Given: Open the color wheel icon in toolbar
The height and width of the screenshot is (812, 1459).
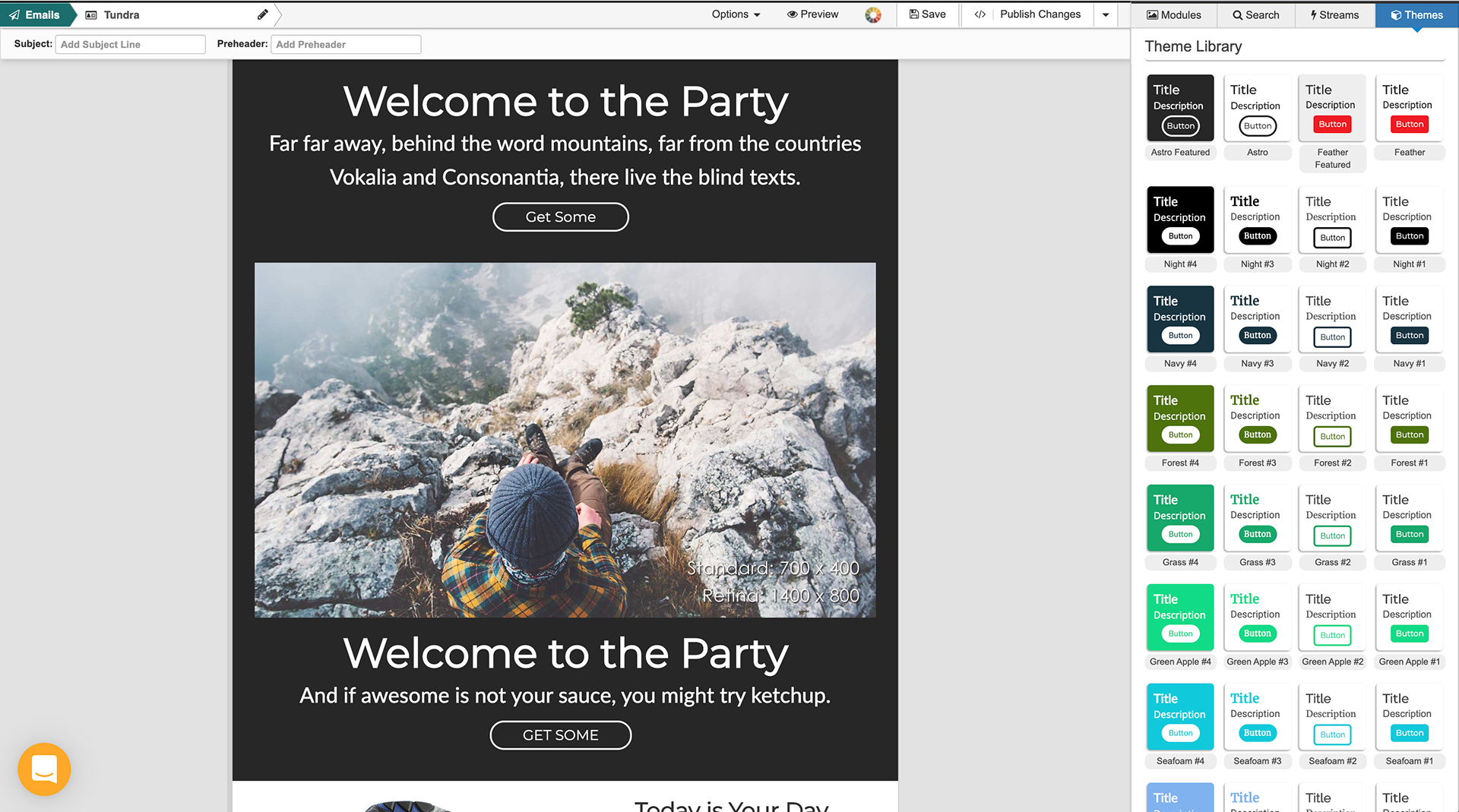Looking at the screenshot, I should (873, 14).
